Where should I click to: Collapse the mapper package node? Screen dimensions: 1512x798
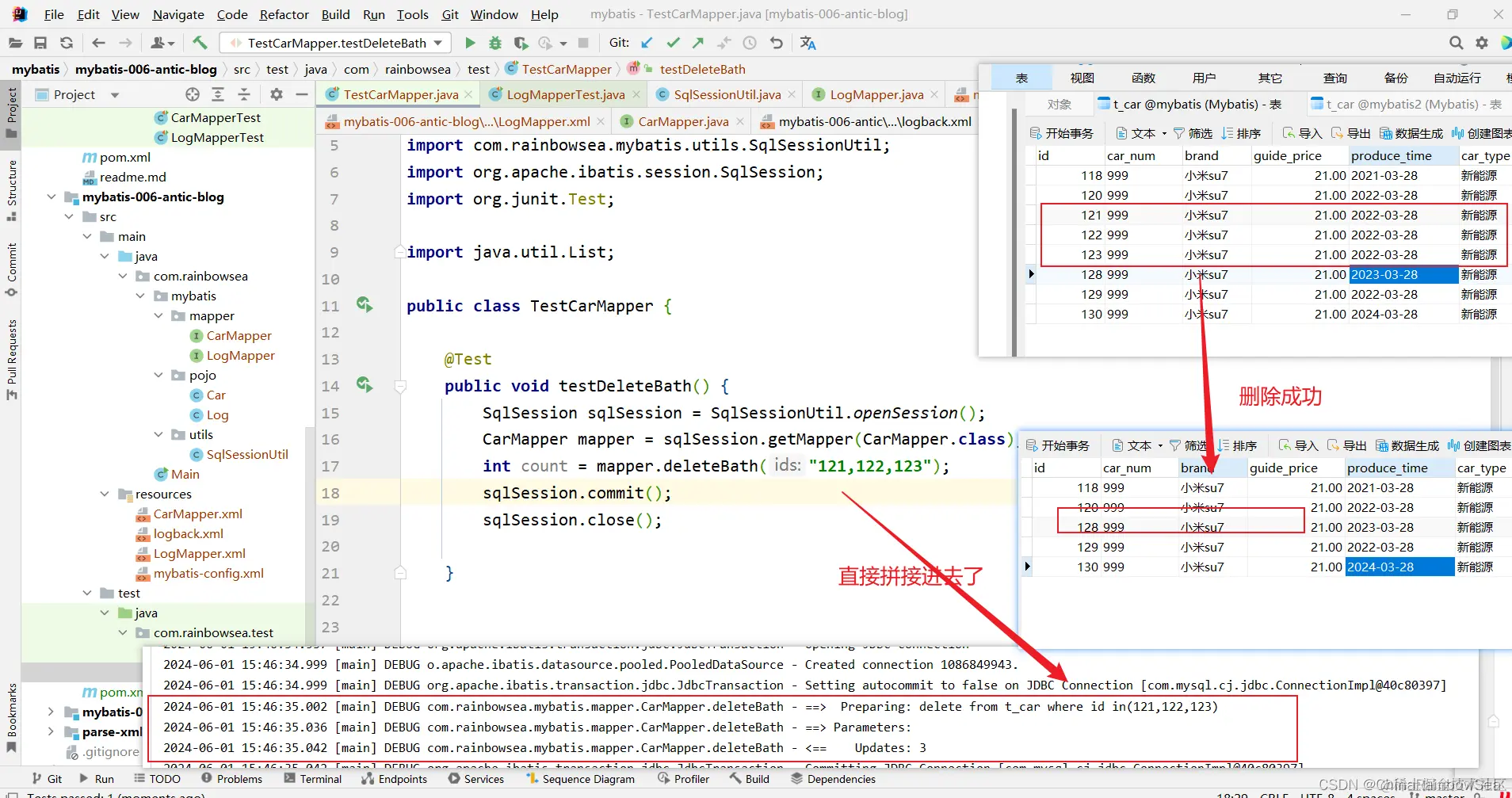click(158, 315)
